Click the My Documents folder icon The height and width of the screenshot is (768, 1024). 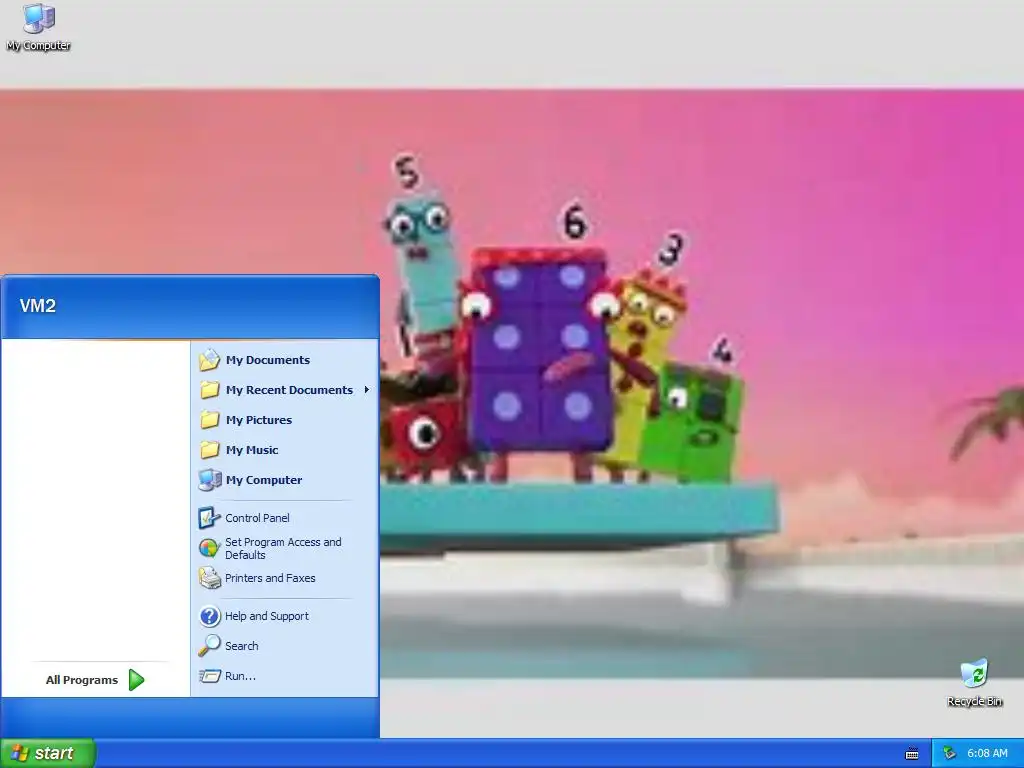[210, 360]
